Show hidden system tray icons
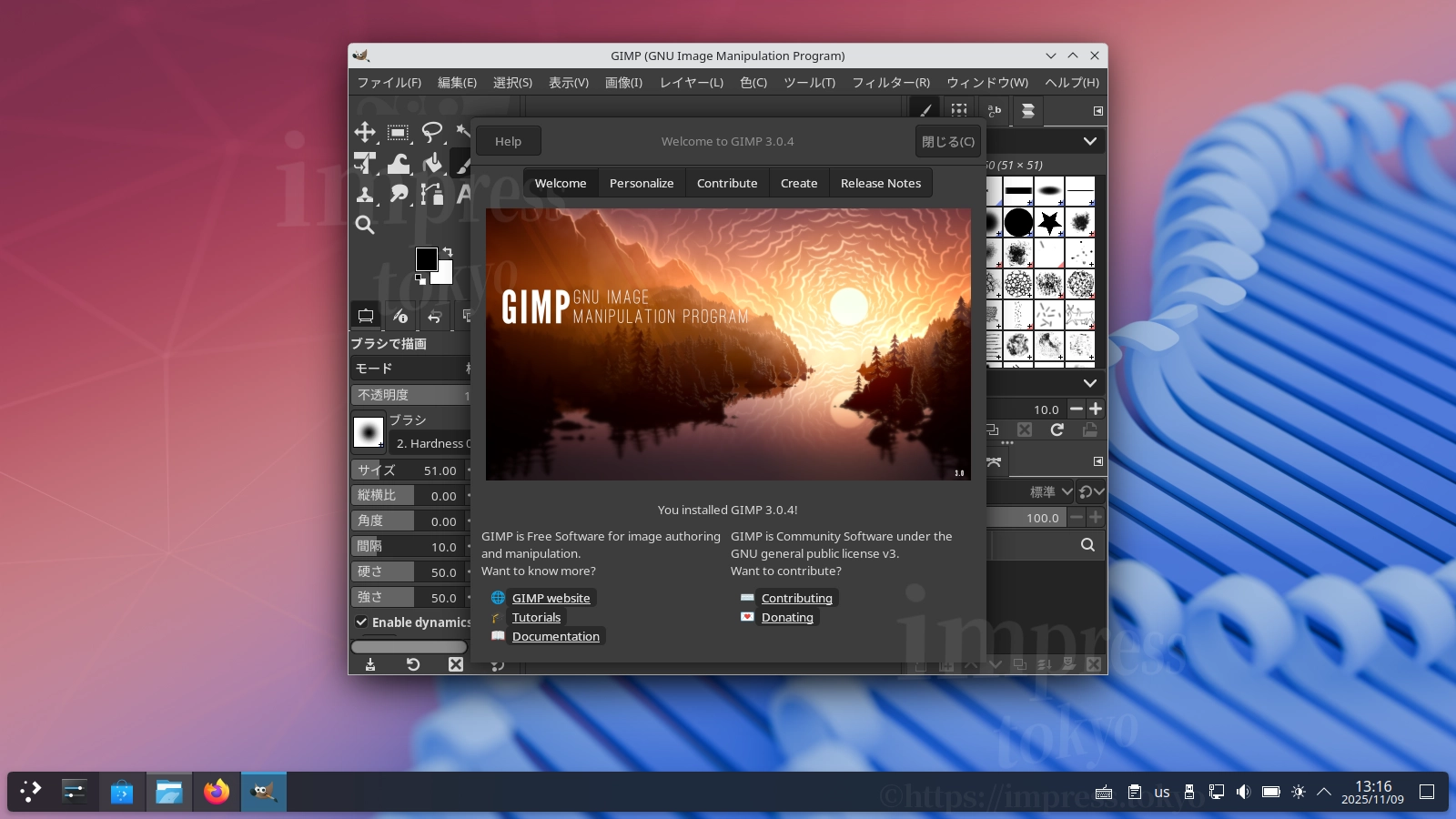The image size is (1456, 819). (x=1324, y=792)
